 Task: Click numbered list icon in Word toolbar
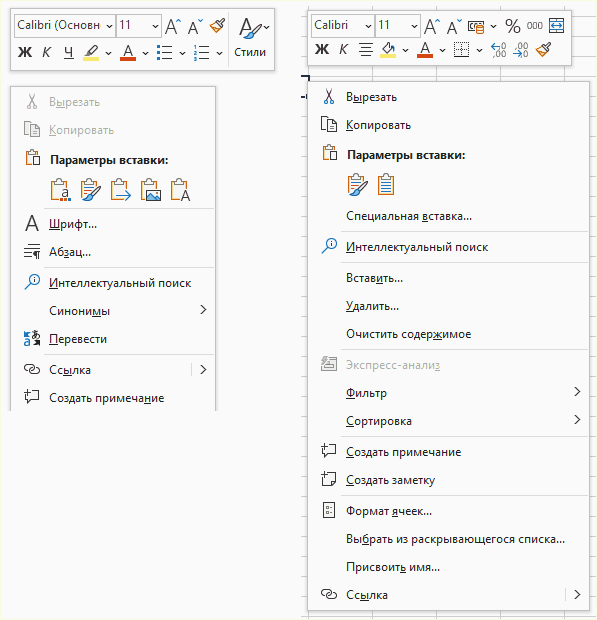click(202, 52)
